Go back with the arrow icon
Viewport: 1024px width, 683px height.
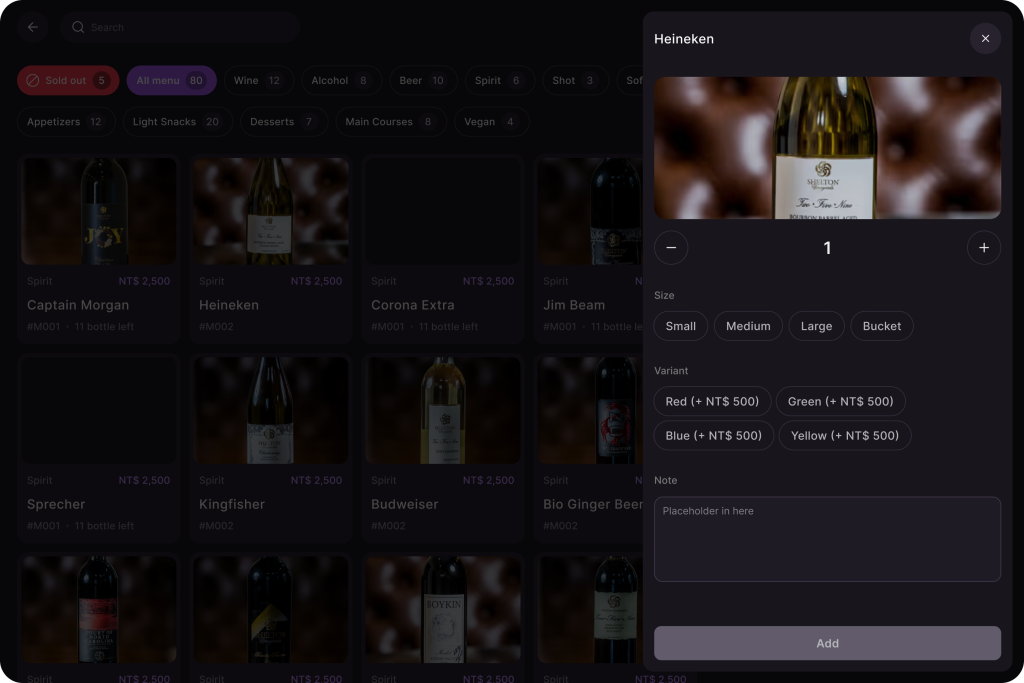[33, 27]
